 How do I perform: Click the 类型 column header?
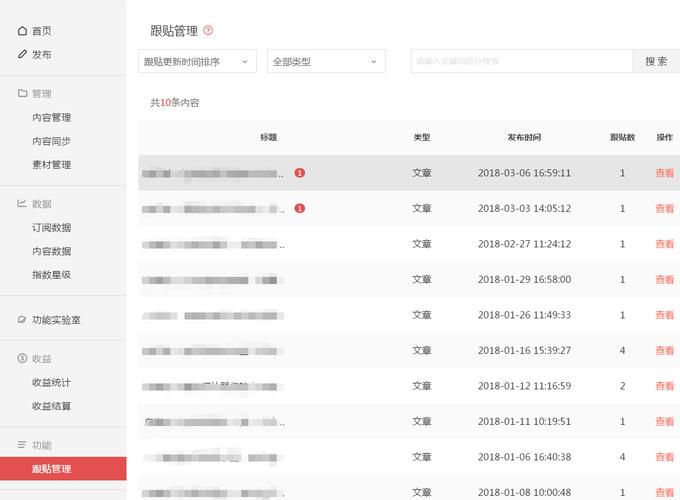(422, 137)
